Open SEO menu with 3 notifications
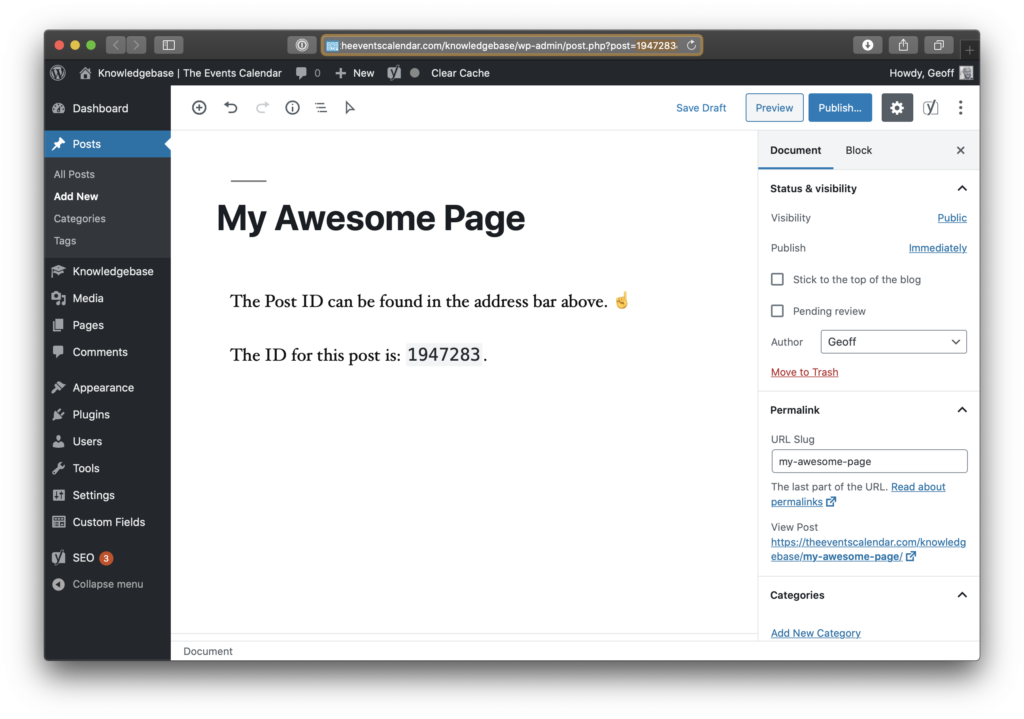The height and width of the screenshot is (719, 1024). (x=108, y=558)
